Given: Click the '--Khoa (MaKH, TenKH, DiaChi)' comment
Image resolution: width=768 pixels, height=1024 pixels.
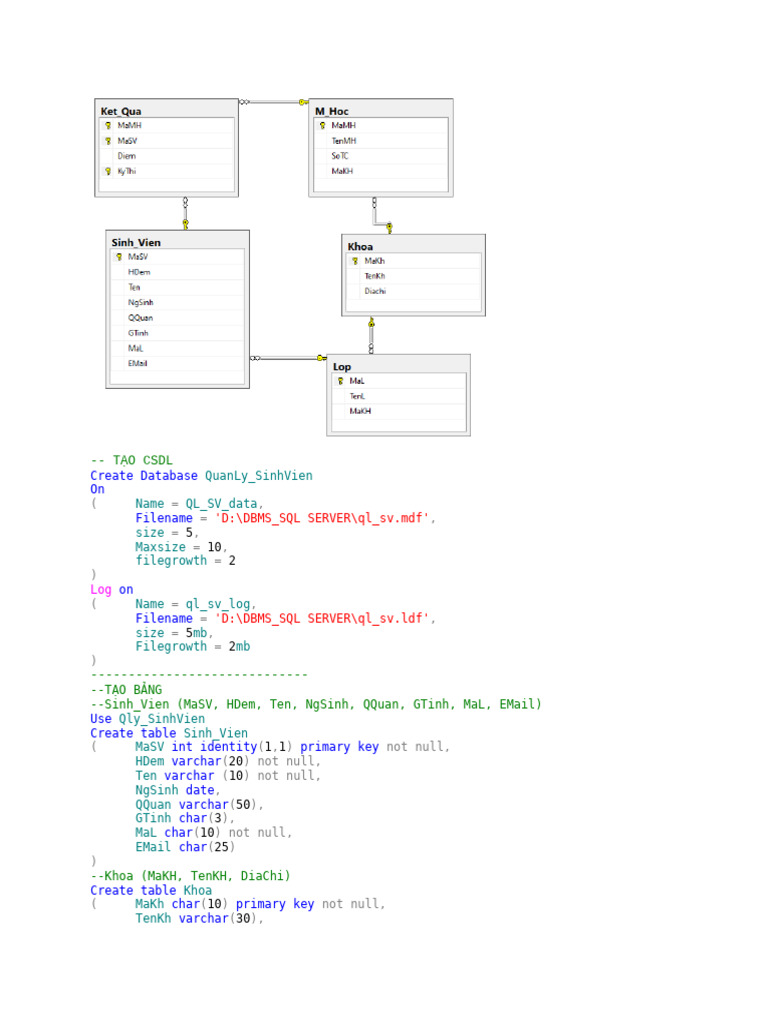Looking at the screenshot, I should [x=190, y=876].
